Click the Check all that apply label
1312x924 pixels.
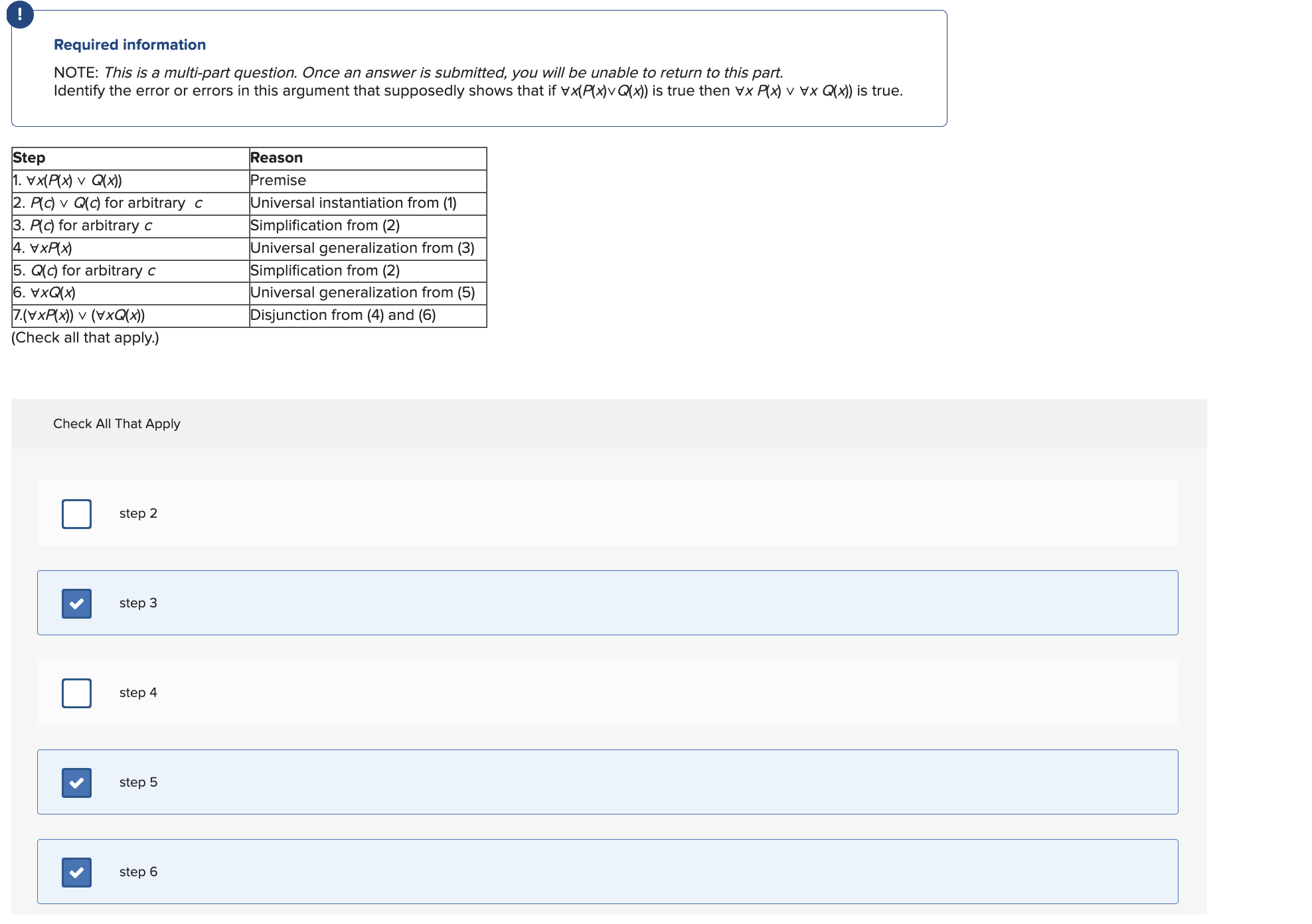[x=85, y=337]
